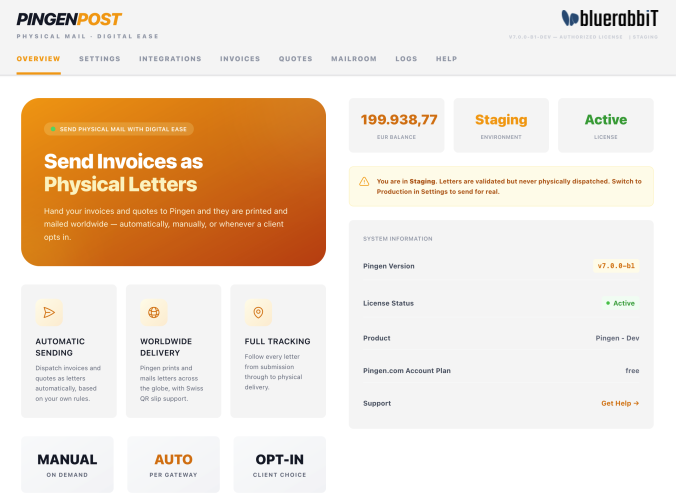Viewport: 676px width, 502px height.
Task: Click the 'Send Invoices as Physical Letters' heading
Action: pos(123,173)
